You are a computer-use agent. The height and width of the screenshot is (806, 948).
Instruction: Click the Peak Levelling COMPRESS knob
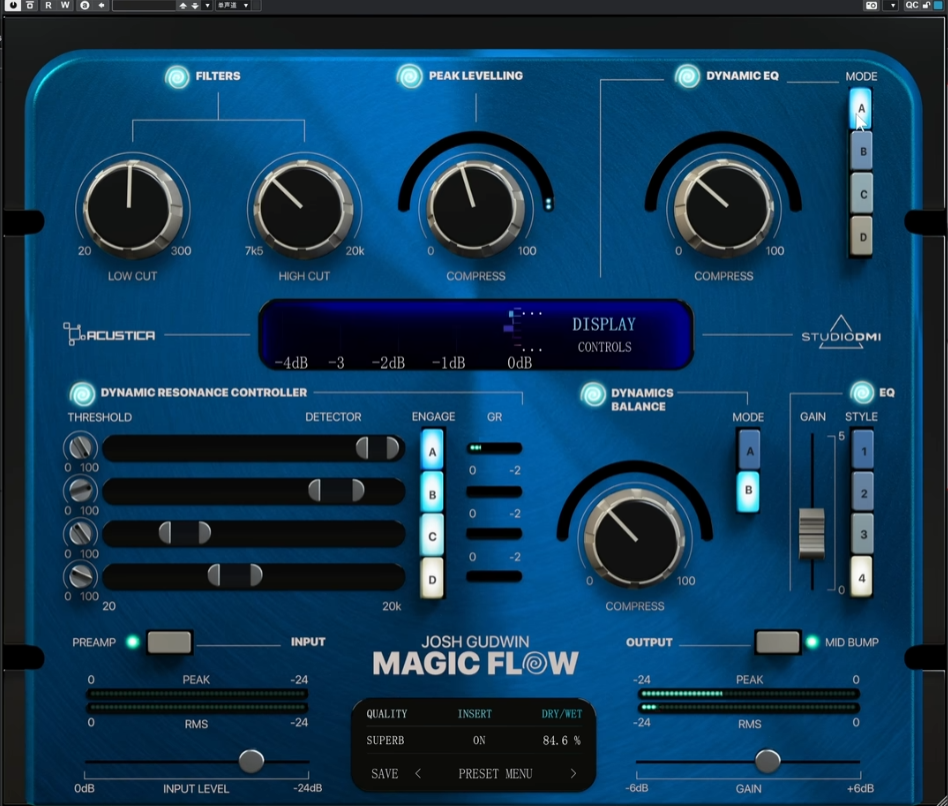[x=476, y=208]
